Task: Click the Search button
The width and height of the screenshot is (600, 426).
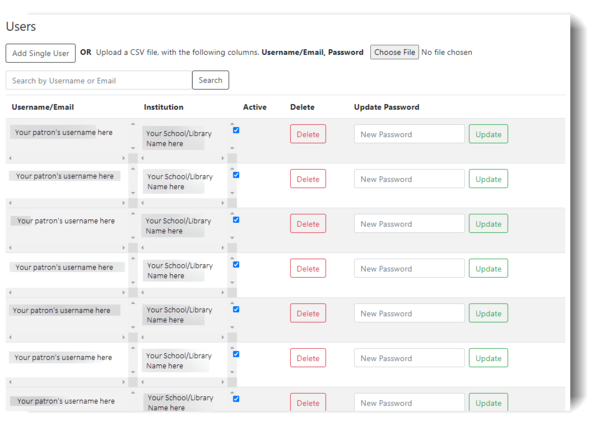Action: 210,80
